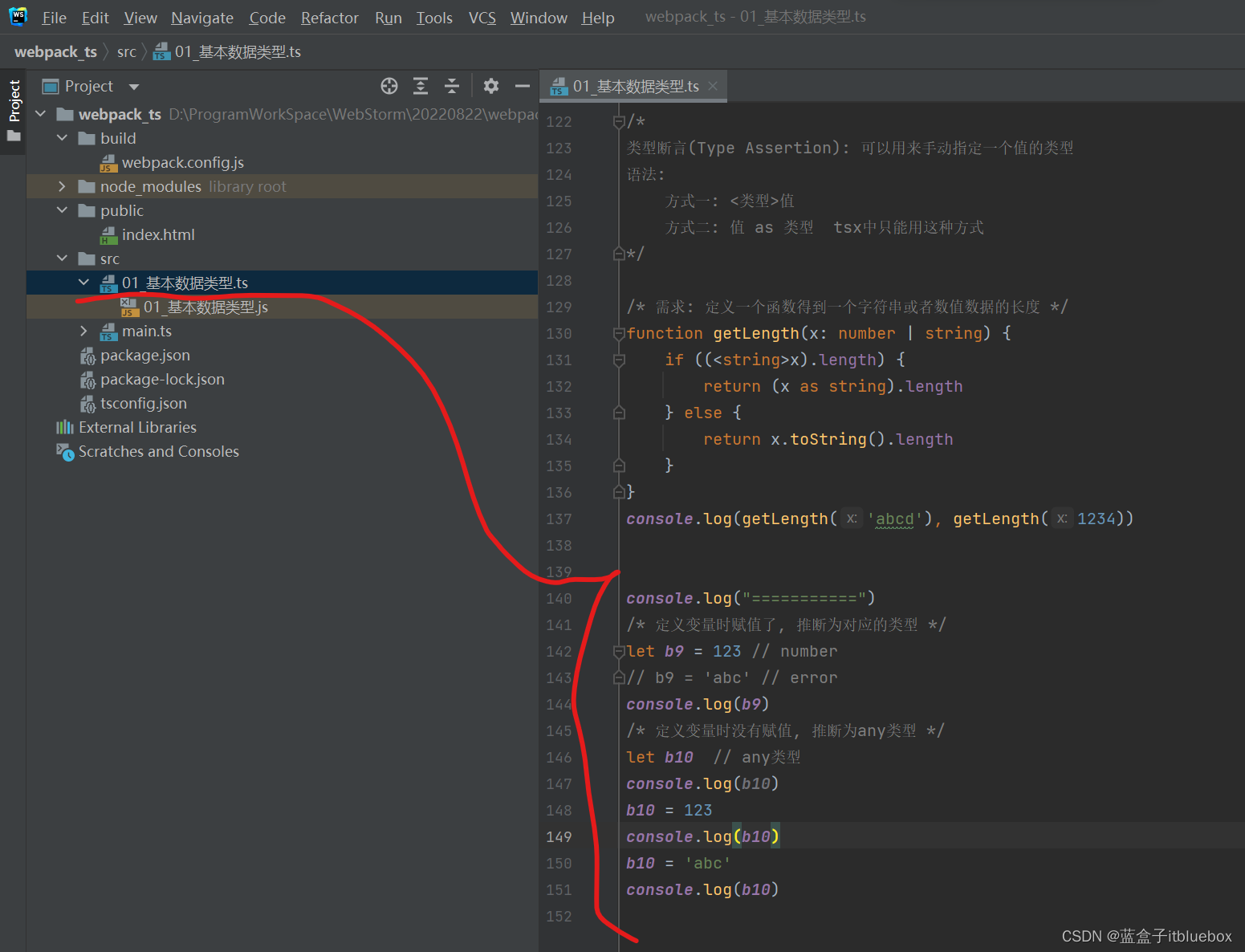Viewport: 1245px width, 952px height.
Task: Open the Code menu
Action: point(267,18)
